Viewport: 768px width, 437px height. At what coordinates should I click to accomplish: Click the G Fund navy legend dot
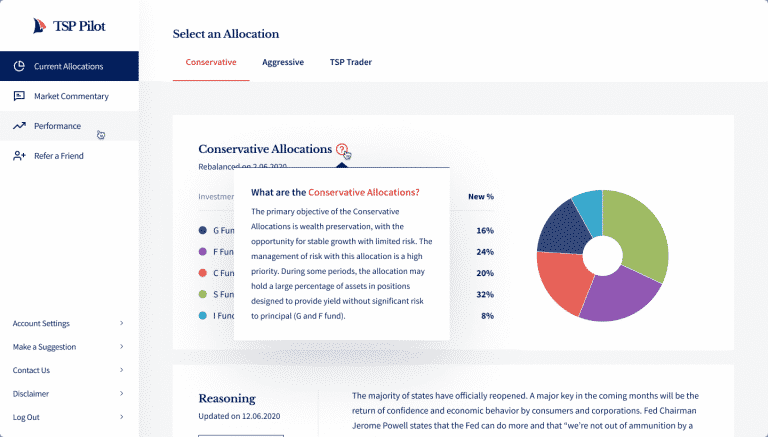[203, 230]
